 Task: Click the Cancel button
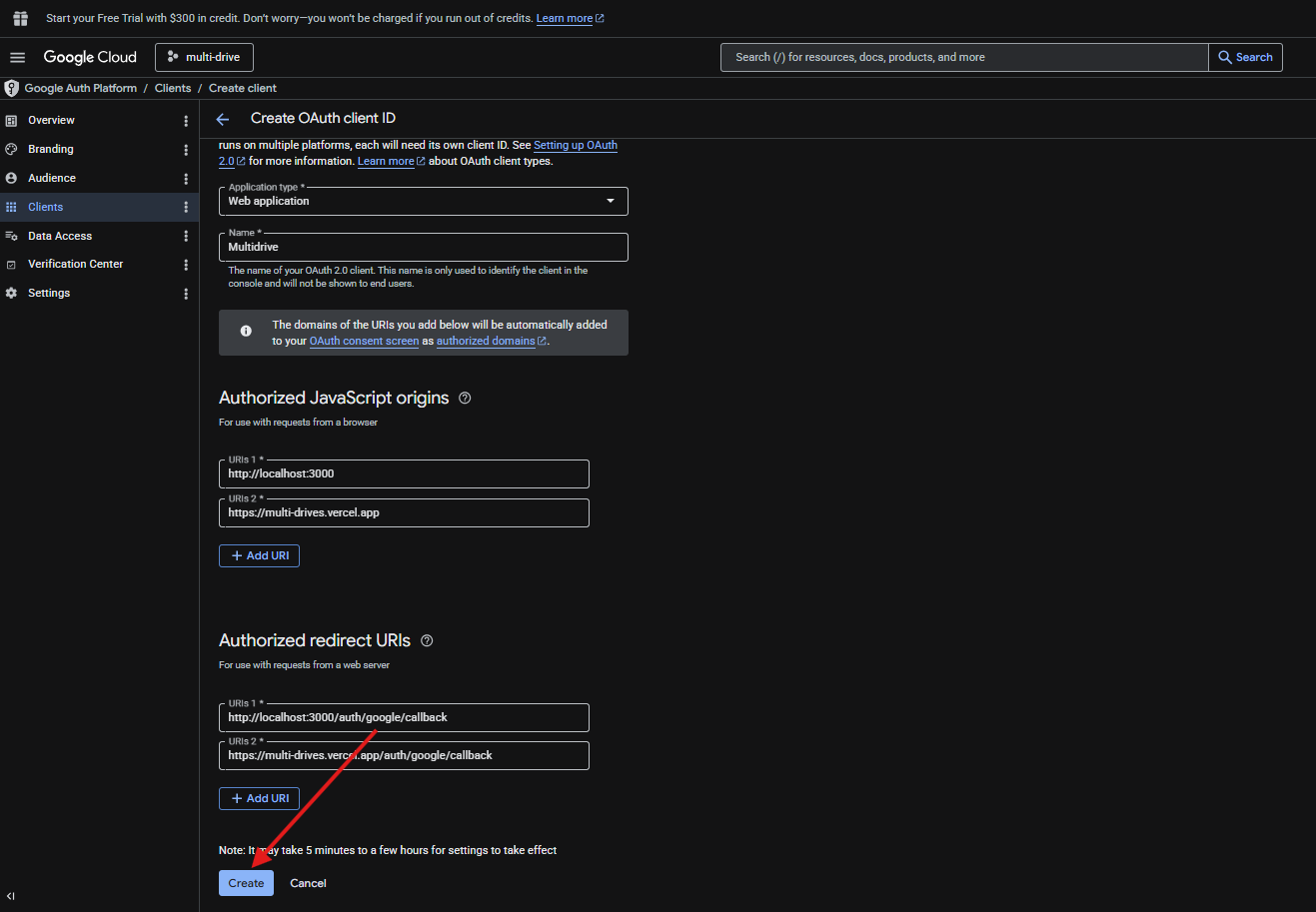coord(308,883)
